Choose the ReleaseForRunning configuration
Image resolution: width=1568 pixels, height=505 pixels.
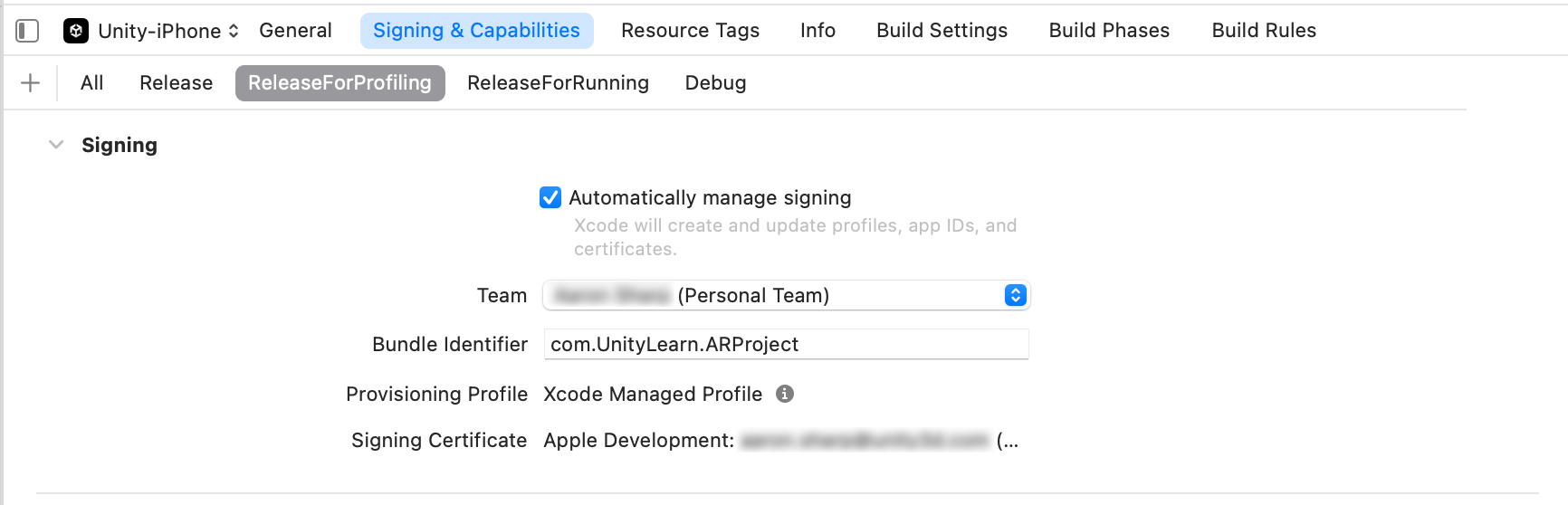(558, 83)
